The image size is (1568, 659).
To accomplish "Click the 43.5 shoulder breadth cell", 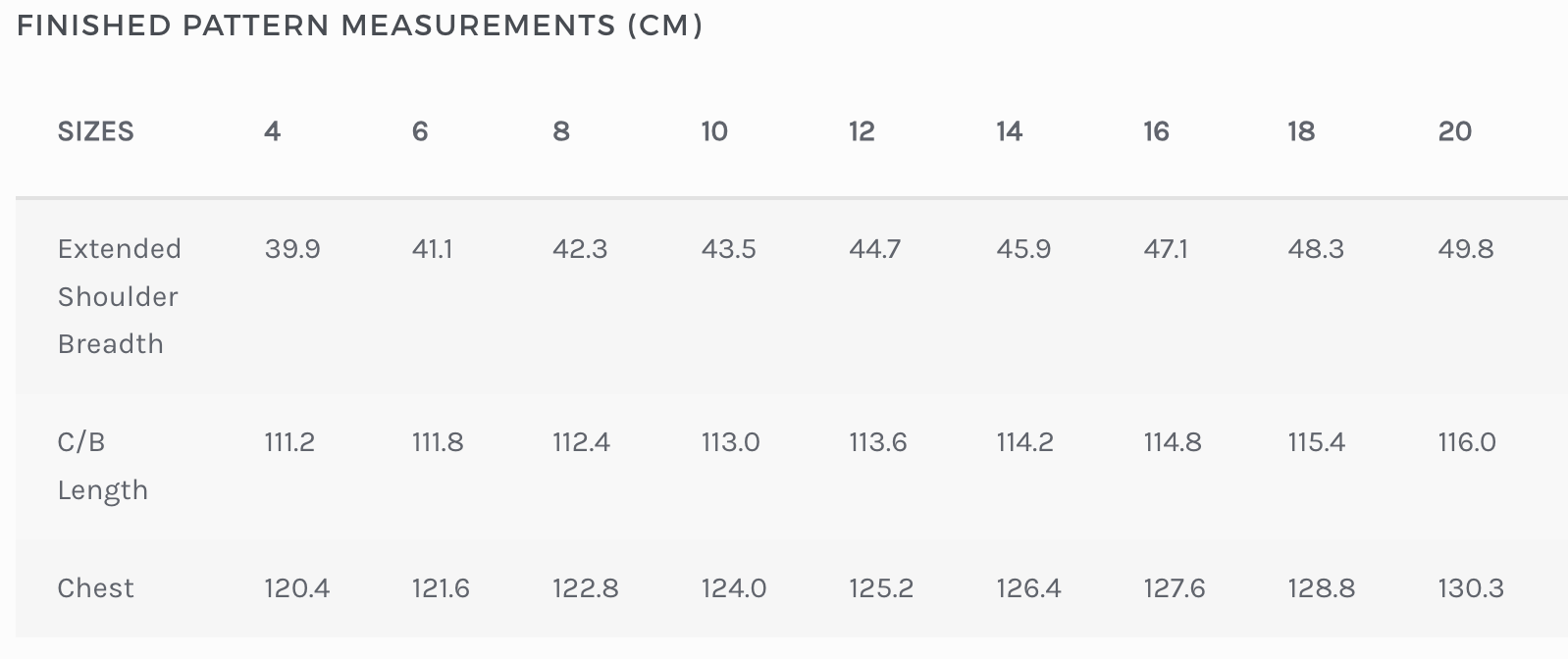I will [x=728, y=249].
